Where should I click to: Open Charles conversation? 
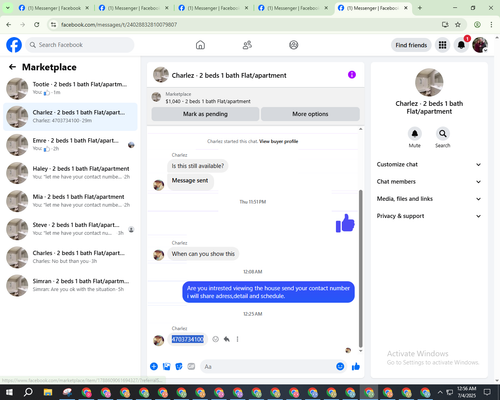coord(70,257)
